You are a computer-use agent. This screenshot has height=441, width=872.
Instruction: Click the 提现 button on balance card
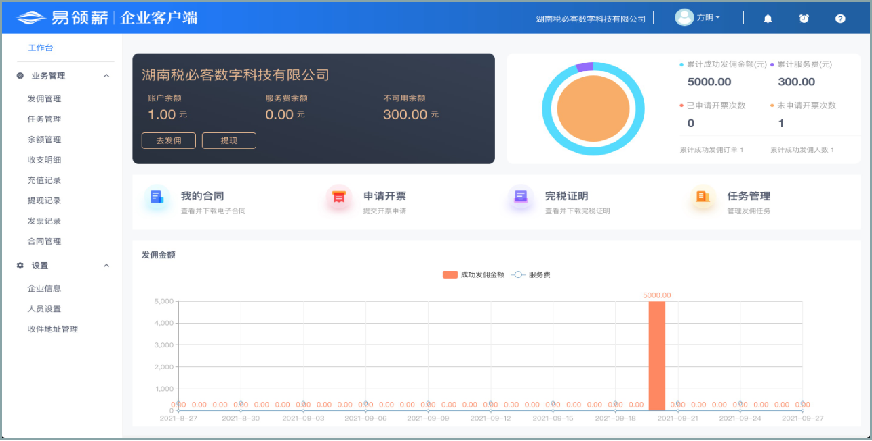pyautogui.click(x=229, y=141)
